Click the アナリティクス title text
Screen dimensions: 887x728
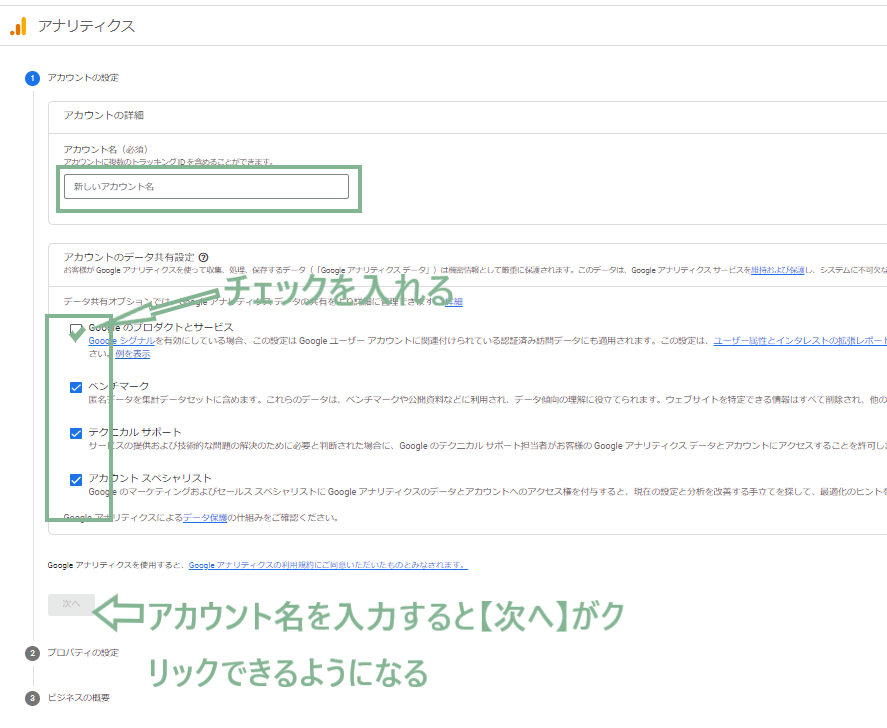coord(87,26)
